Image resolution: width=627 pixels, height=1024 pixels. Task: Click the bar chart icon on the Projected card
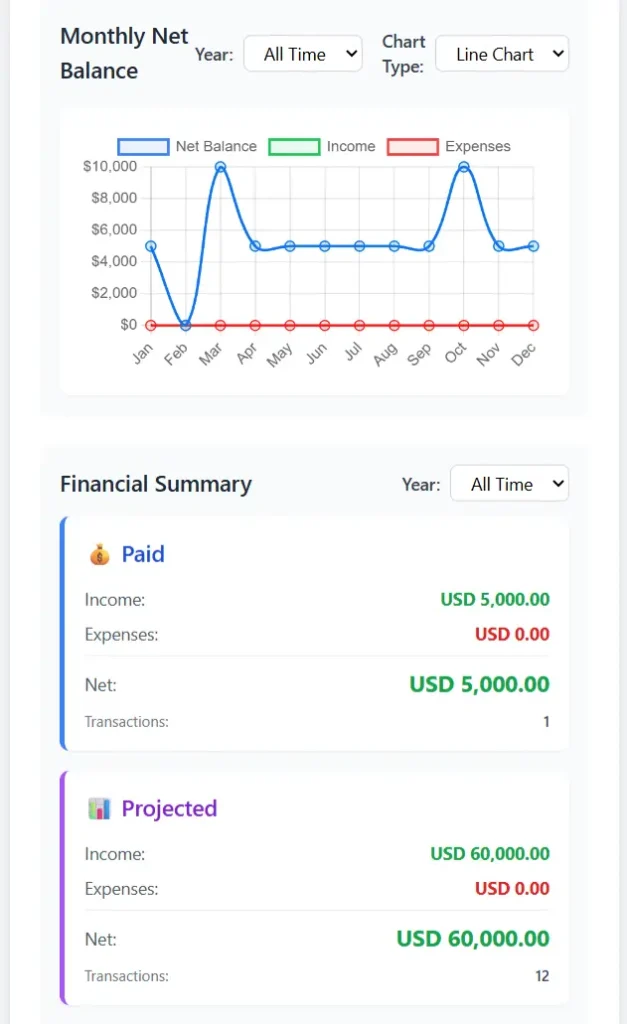coord(99,808)
